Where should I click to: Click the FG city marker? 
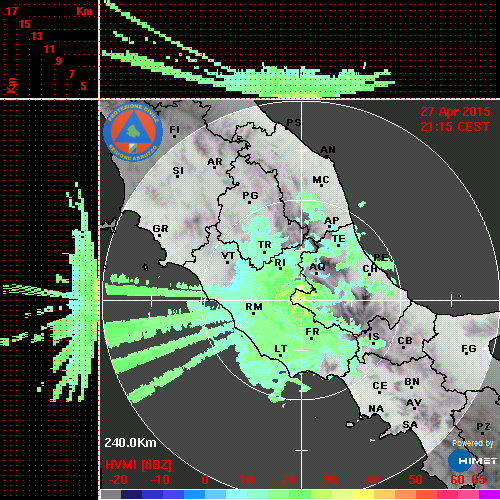(466, 353)
